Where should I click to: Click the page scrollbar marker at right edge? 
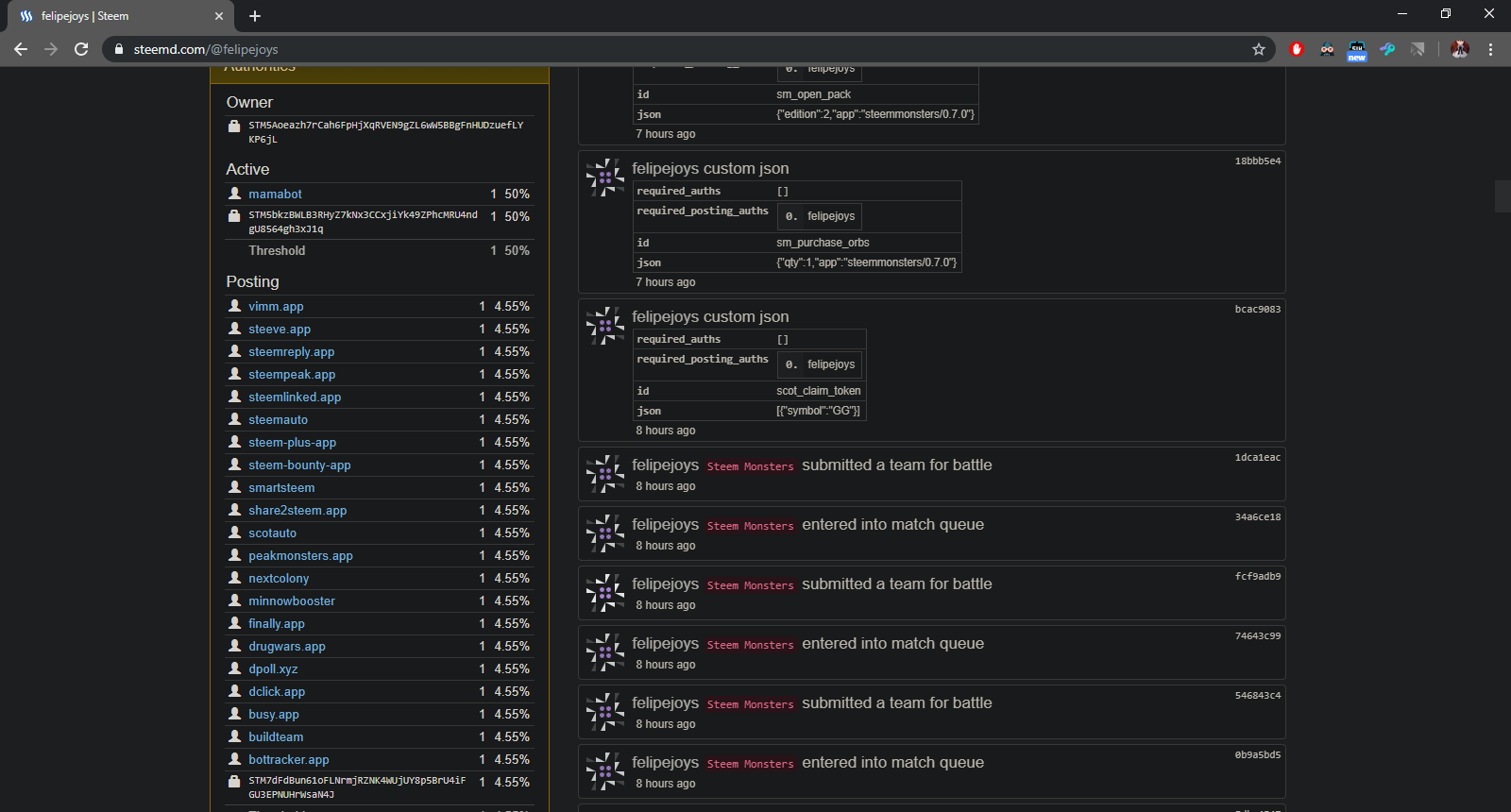[x=1503, y=196]
